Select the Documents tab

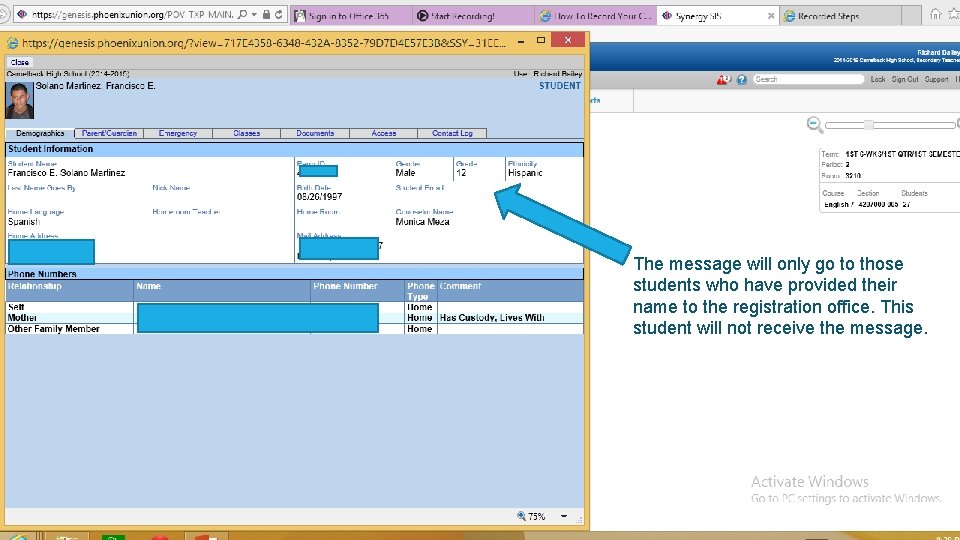click(315, 133)
